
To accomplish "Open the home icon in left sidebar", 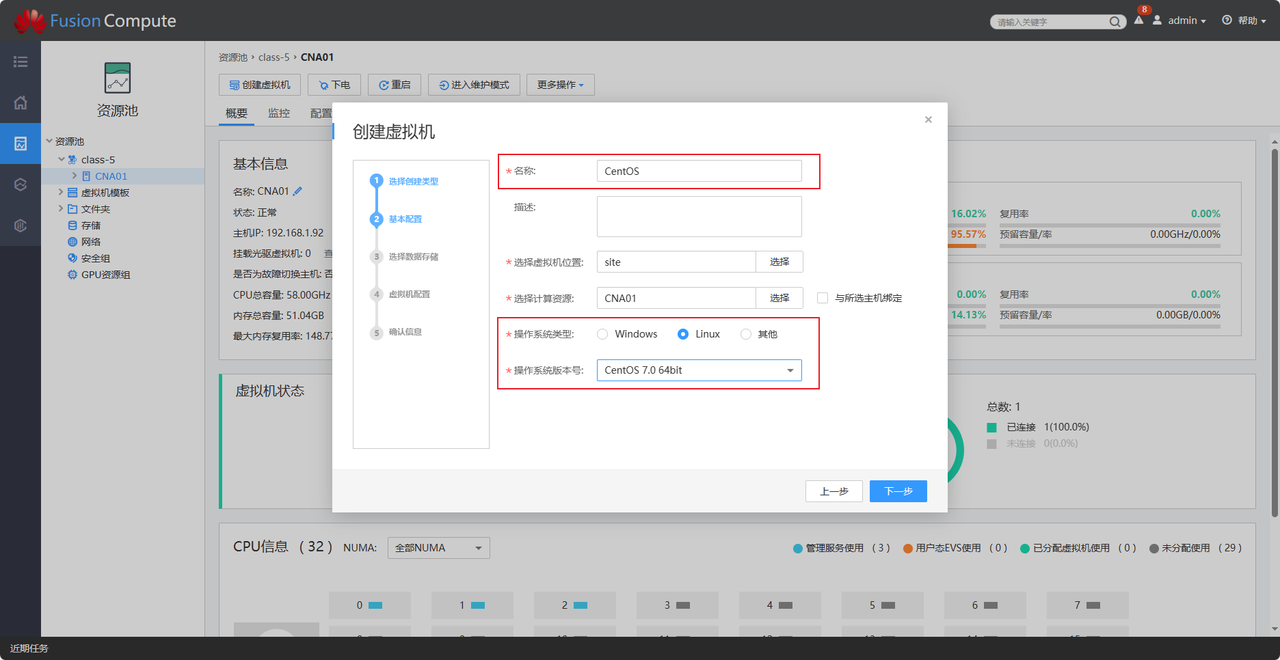I will [20, 102].
